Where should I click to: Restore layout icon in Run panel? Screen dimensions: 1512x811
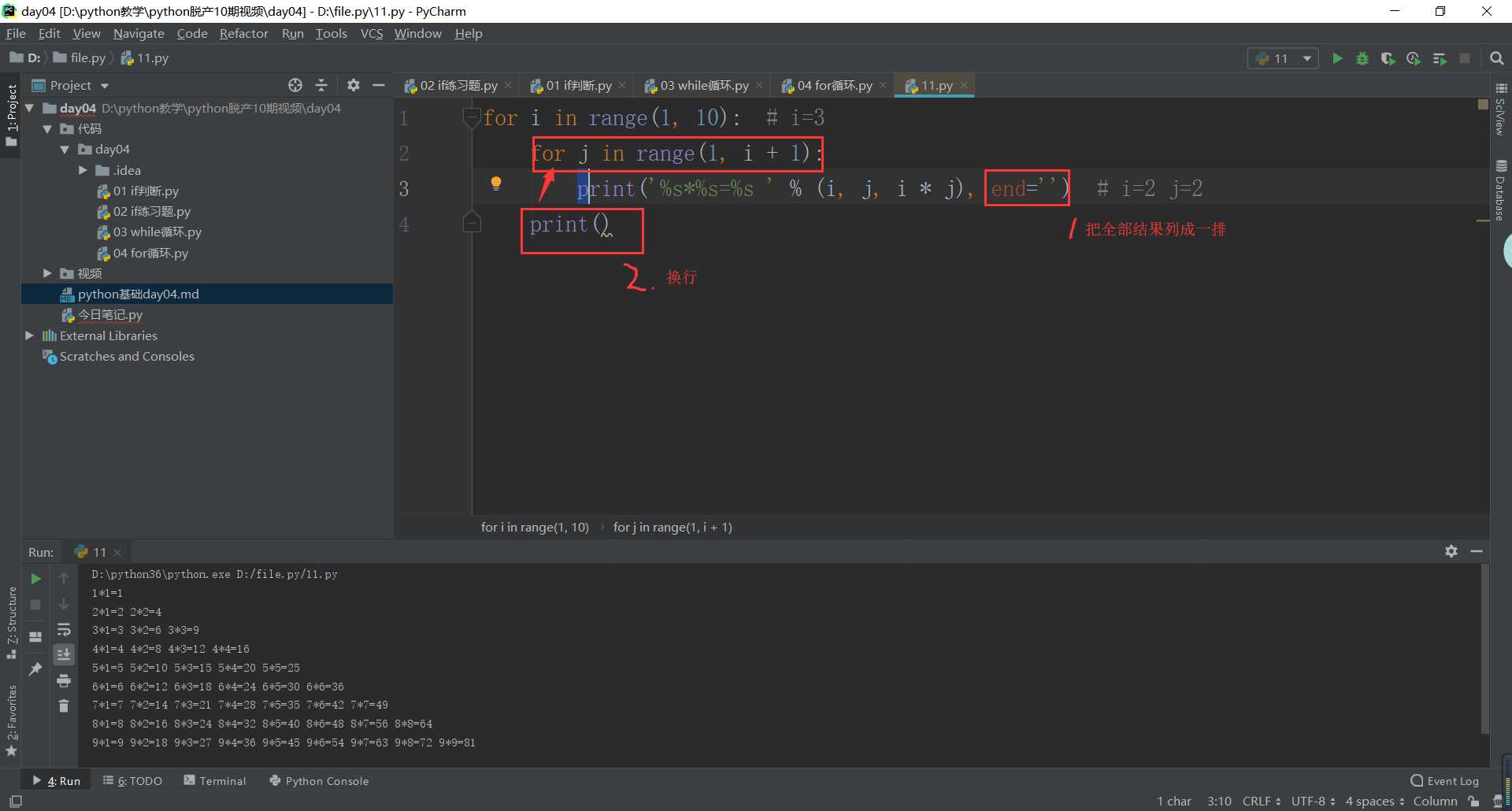click(x=35, y=636)
